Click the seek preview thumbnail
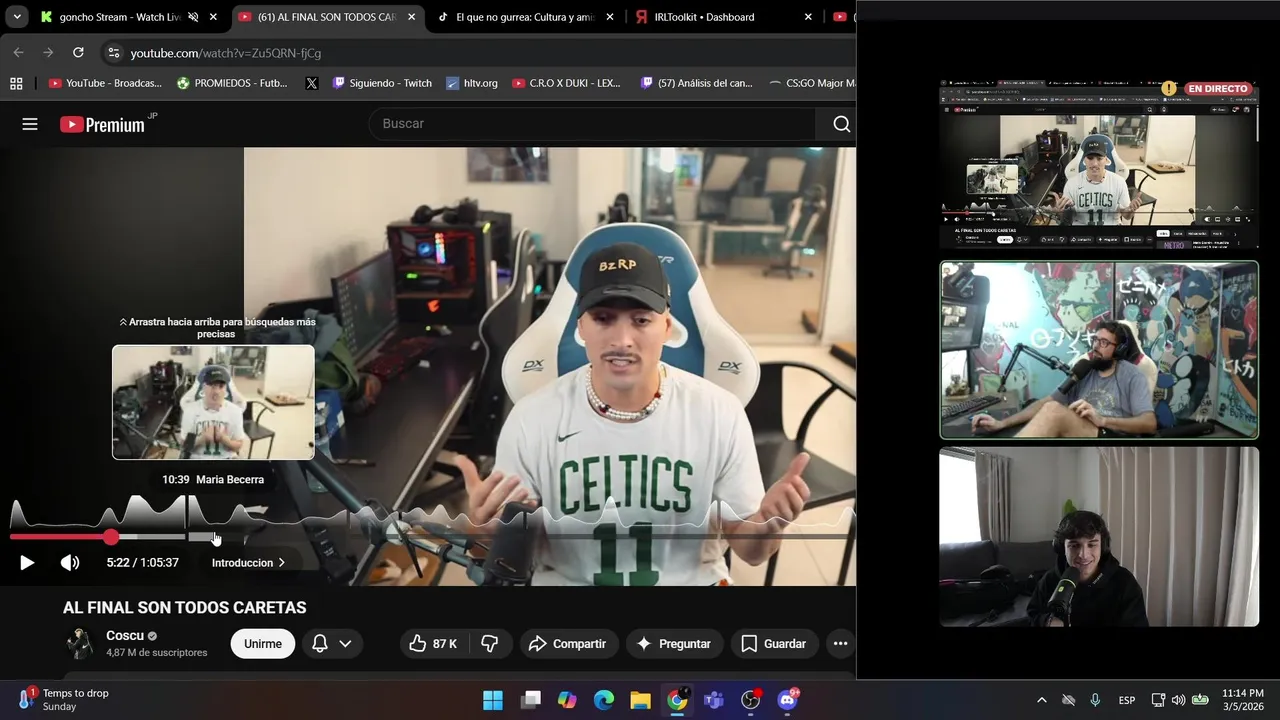This screenshot has width=1280, height=720. (213, 402)
